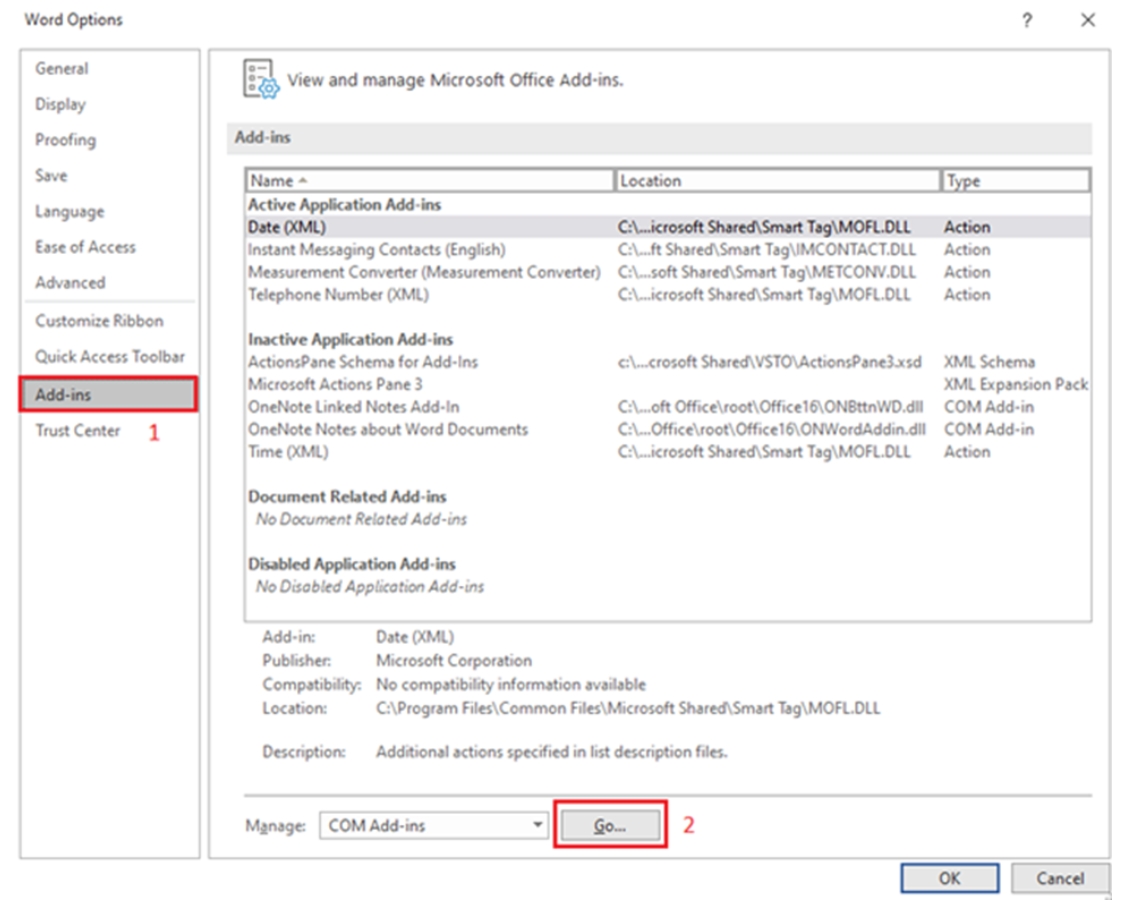Click the ONBttnWD.dll location cell
1125x900 pixels.
[771, 407]
